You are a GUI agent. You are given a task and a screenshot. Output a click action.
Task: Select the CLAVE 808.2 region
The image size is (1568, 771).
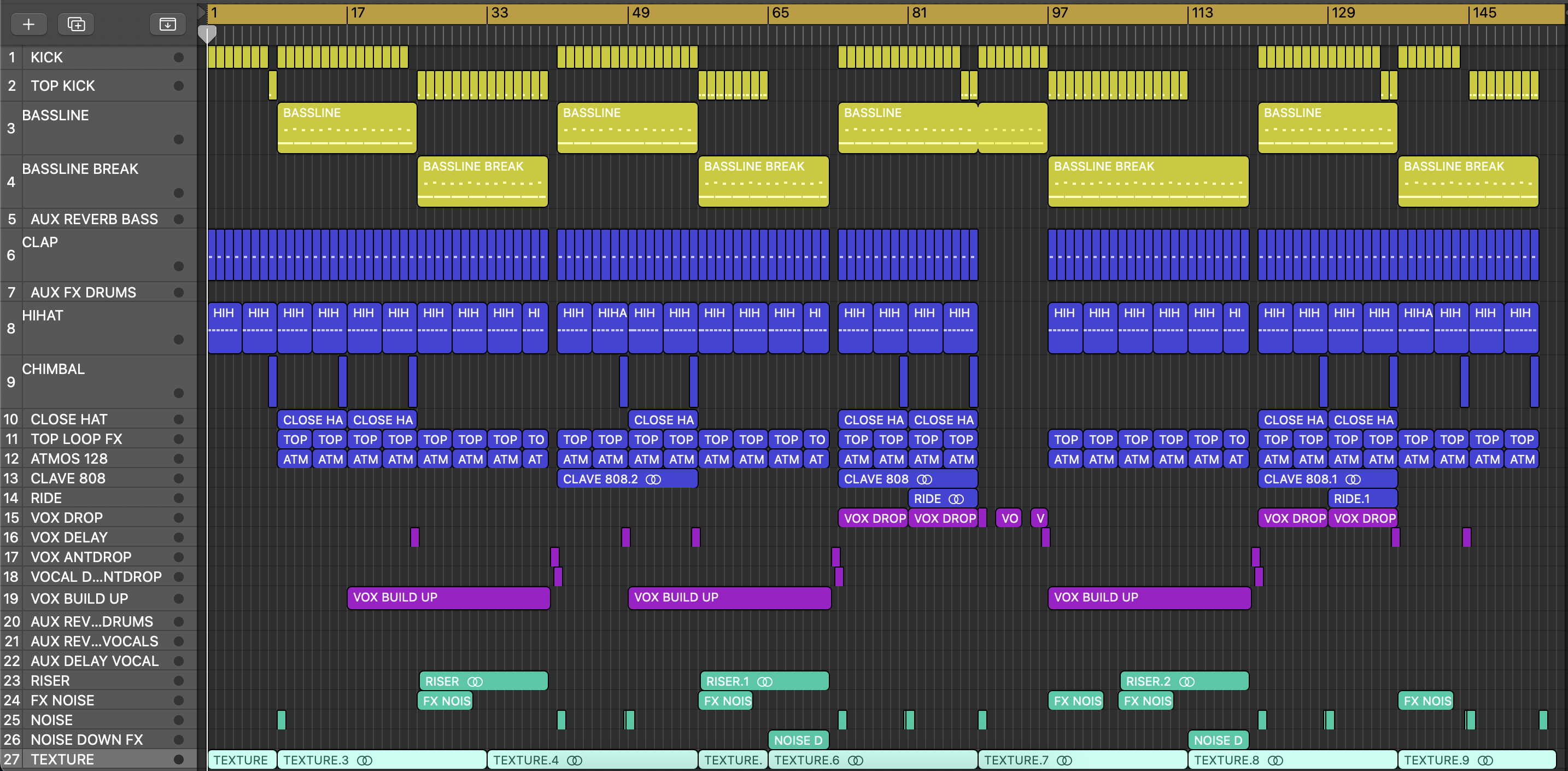(x=628, y=478)
